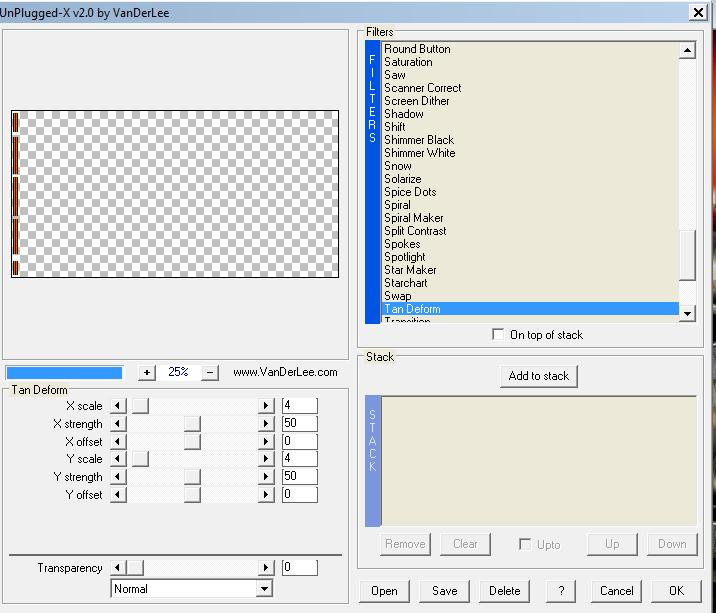Viewport: 716px width, 613px height.
Task: Enable On top of stack checkbox
Action: tap(498, 334)
